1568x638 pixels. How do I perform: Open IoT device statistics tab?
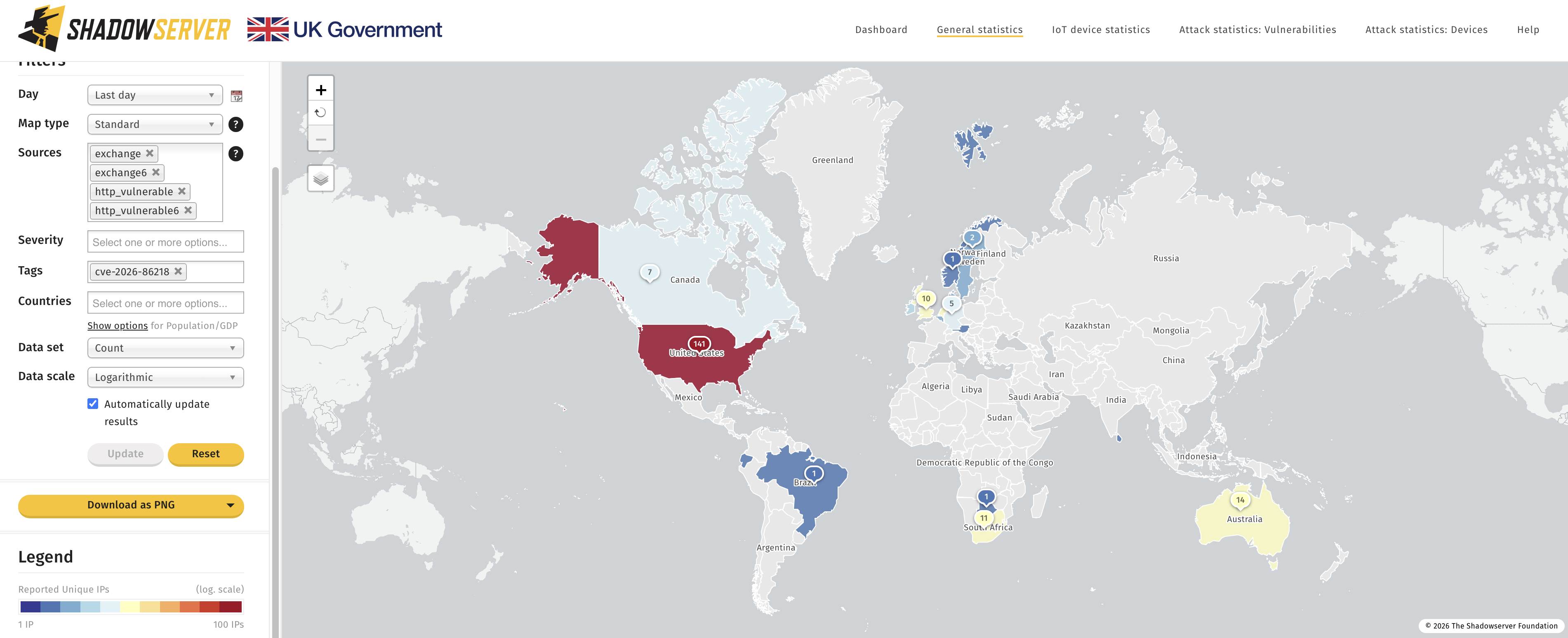(1100, 29)
